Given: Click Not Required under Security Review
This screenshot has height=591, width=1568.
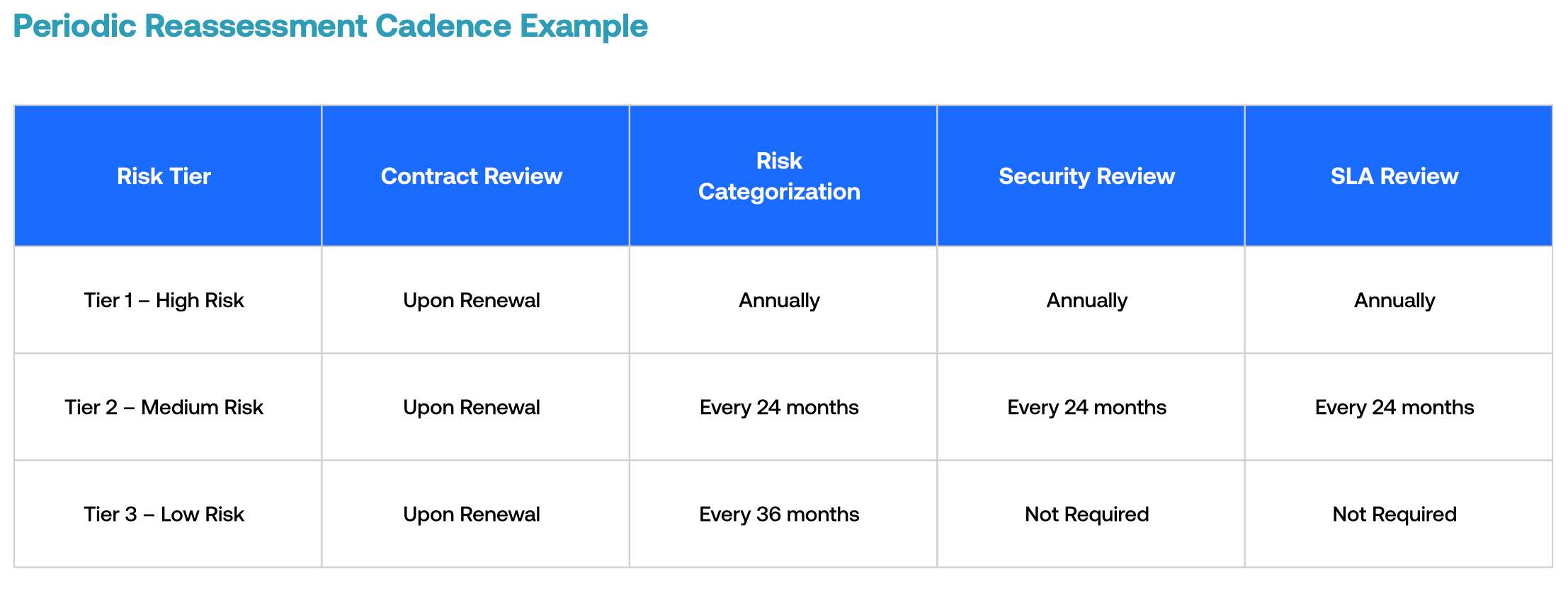Looking at the screenshot, I should [x=1086, y=514].
